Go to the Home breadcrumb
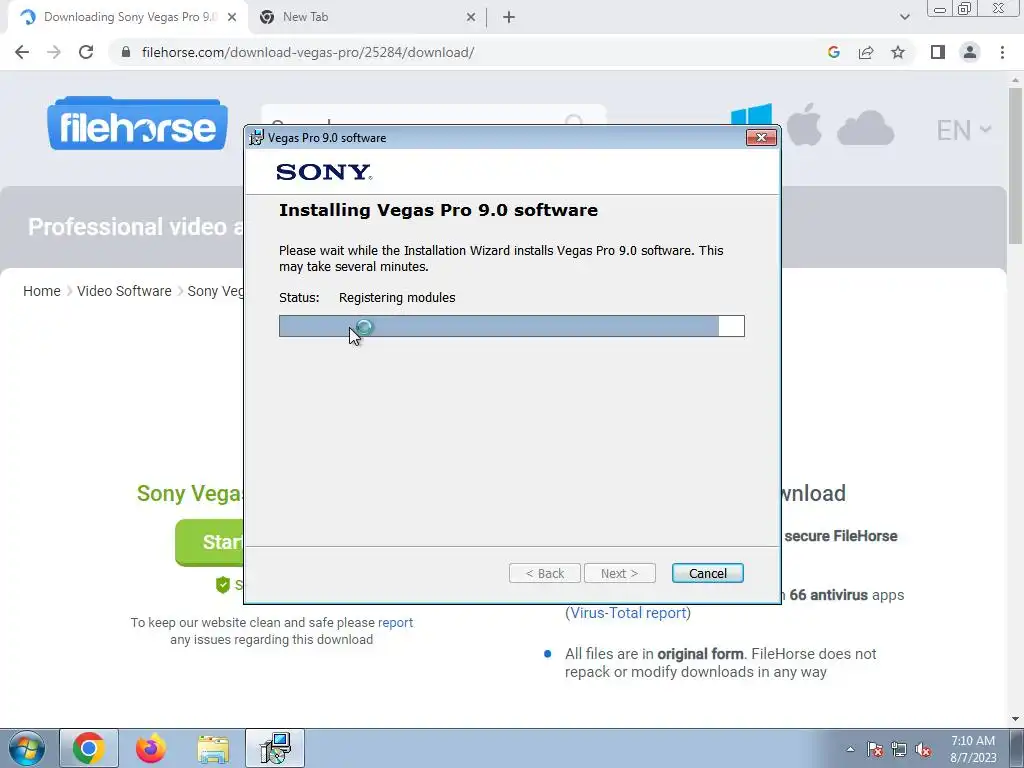1024x768 pixels. 42,291
